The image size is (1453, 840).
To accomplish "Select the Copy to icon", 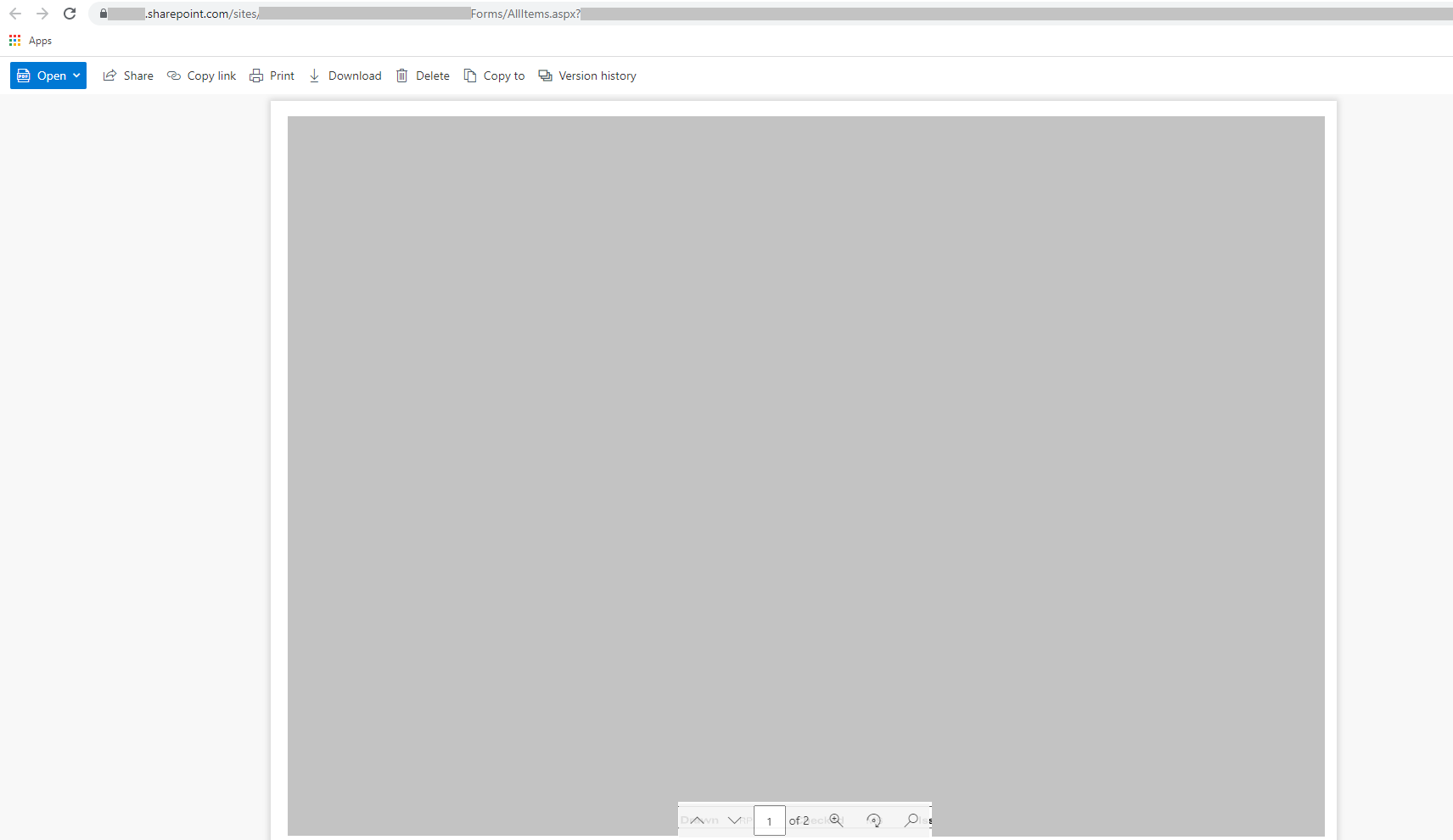I will (469, 76).
